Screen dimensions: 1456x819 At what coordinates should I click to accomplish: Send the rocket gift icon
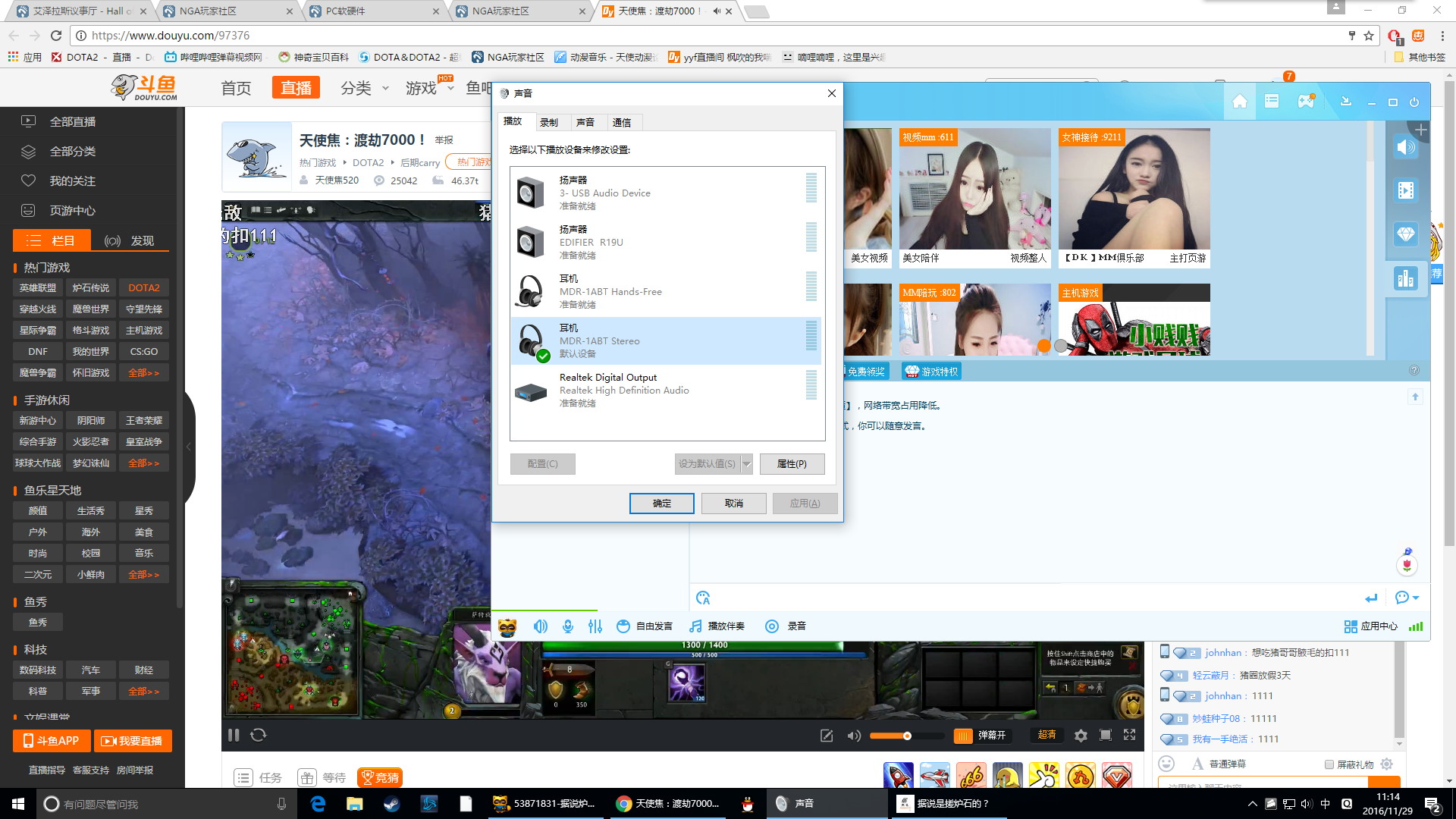898,776
